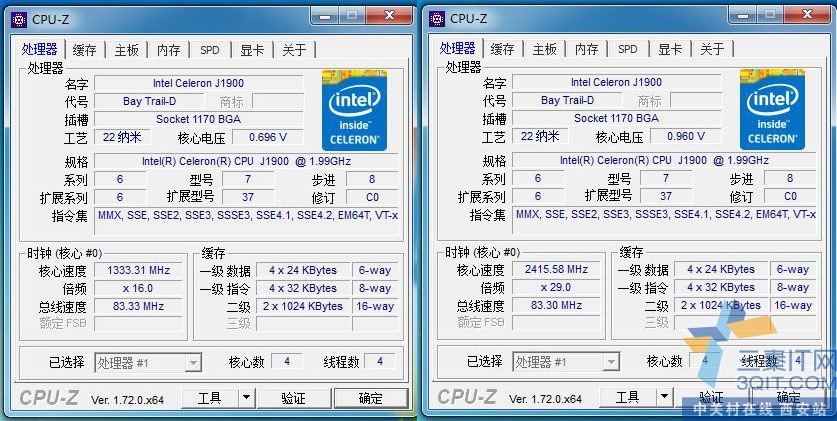Close the right CPU-Z window
Screen dimensions: 837x421
pyautogui.click(x=807, y=15)
